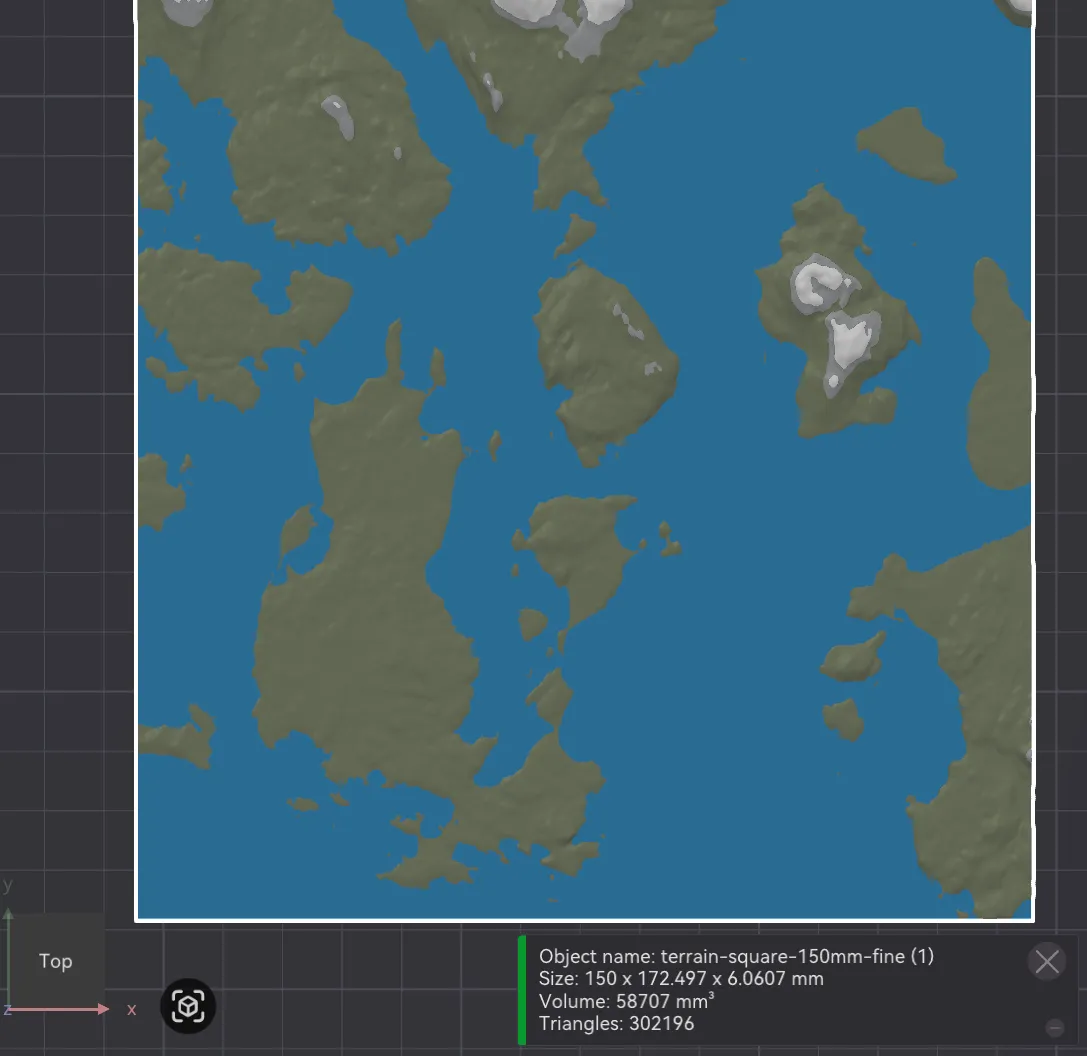This screenshot has width=1087, height=1056.
Task: Click the object name text in the info panel
Action: coord(736,956)
